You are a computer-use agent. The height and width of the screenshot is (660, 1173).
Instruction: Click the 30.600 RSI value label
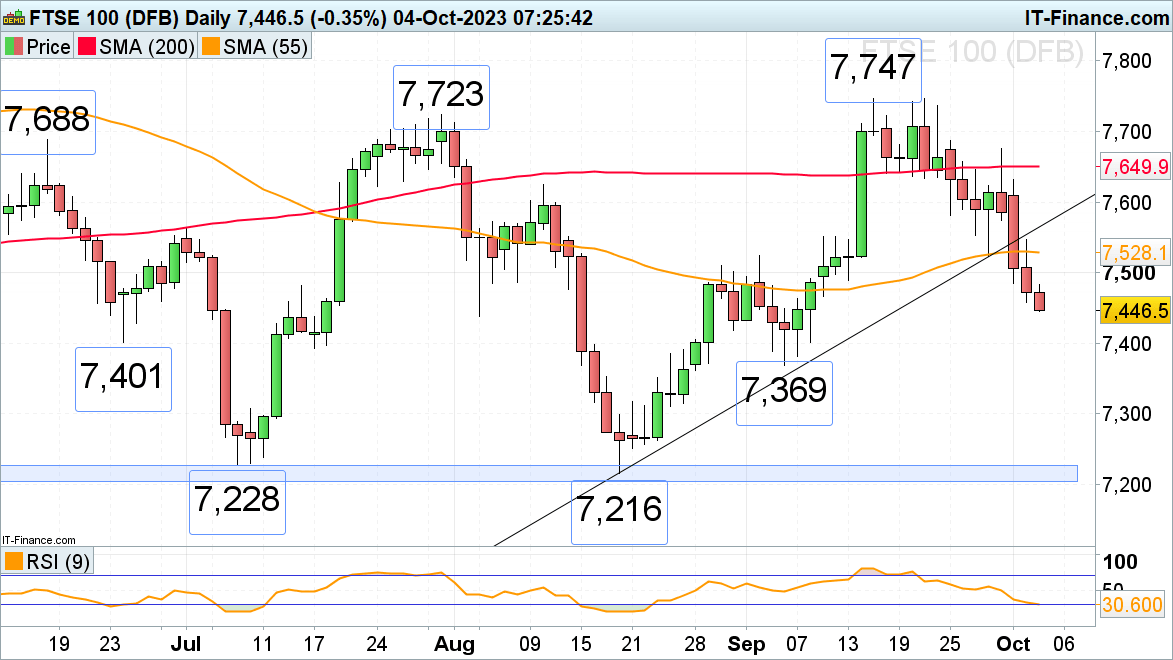point(1132,604)
